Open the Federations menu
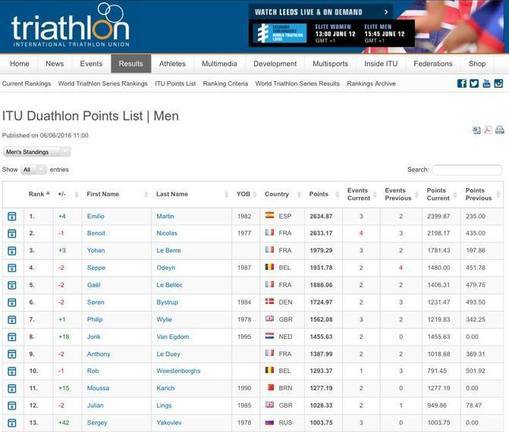This screenshot has width=509, height=432. pos(433,64)
